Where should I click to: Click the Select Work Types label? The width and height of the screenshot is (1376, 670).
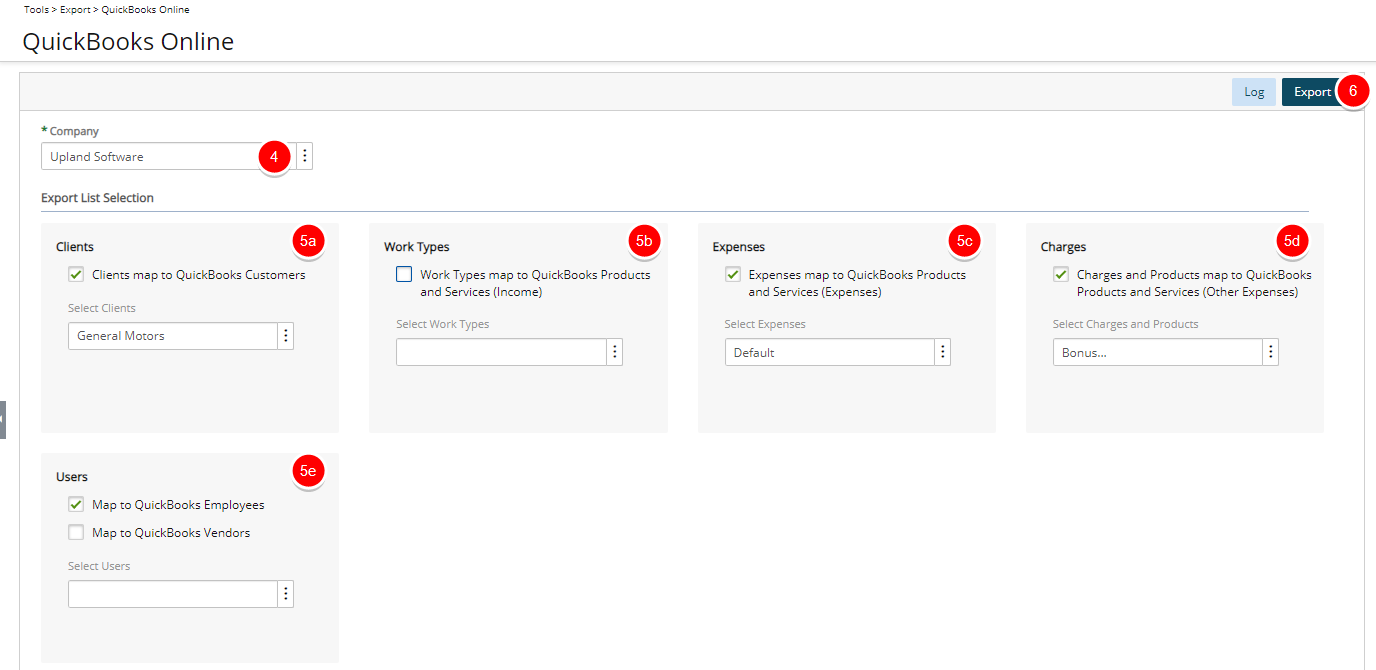pyautogui.click(x=443, y=324)
